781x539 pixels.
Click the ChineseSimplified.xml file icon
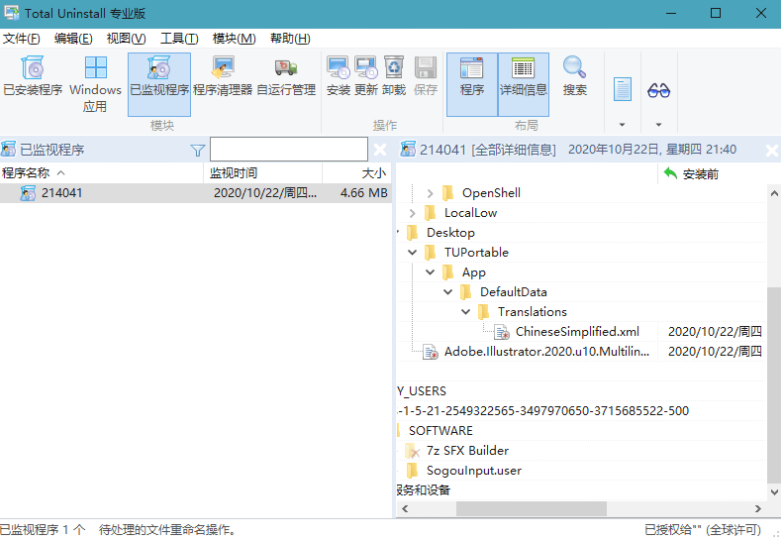[502, 332]
